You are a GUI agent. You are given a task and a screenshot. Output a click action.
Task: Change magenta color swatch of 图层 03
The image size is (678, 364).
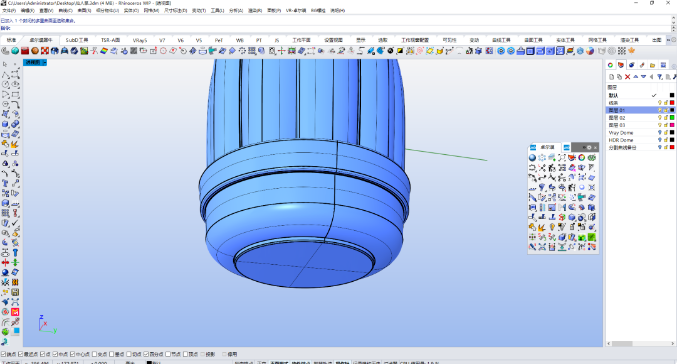672,125
